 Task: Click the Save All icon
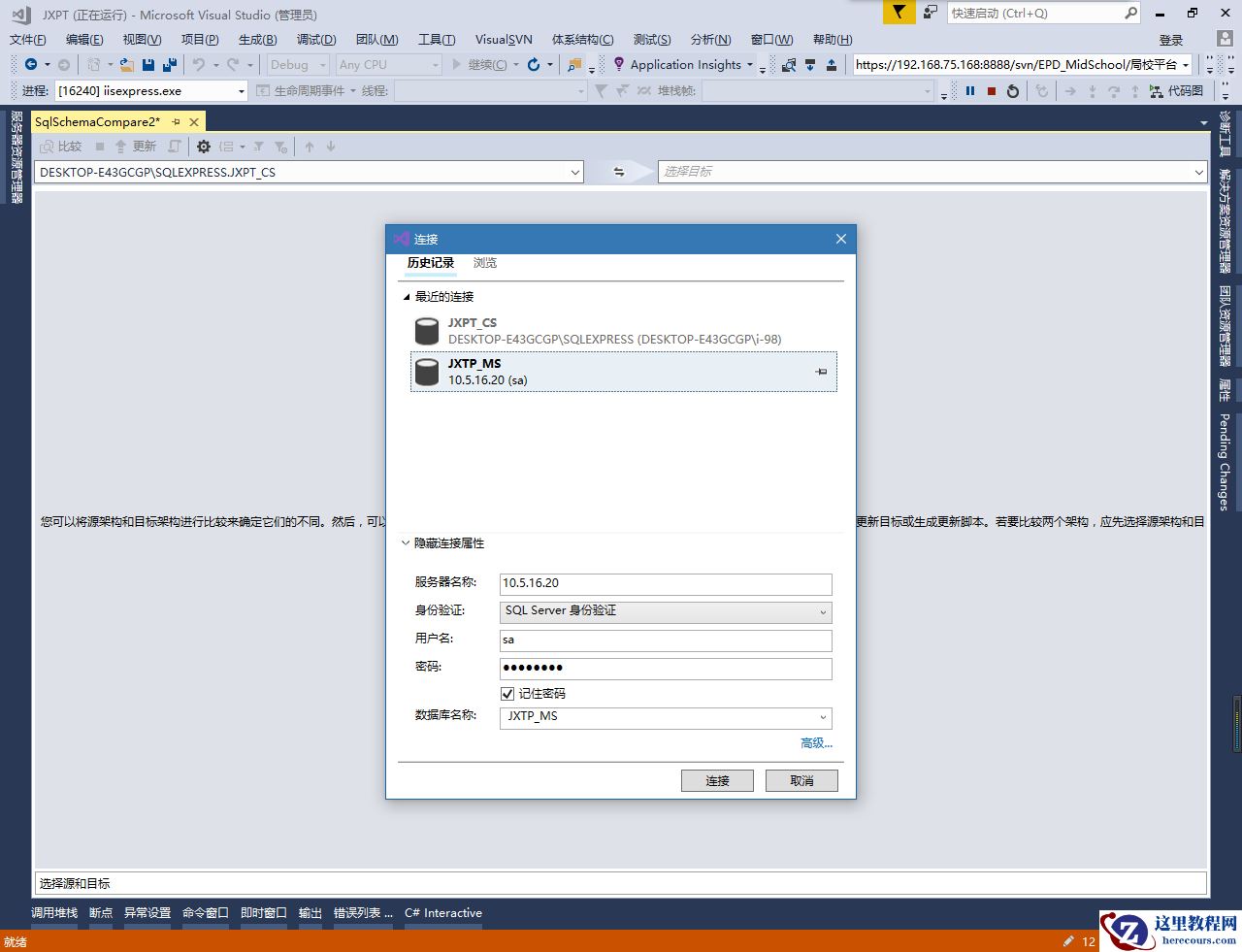[170, 65]
